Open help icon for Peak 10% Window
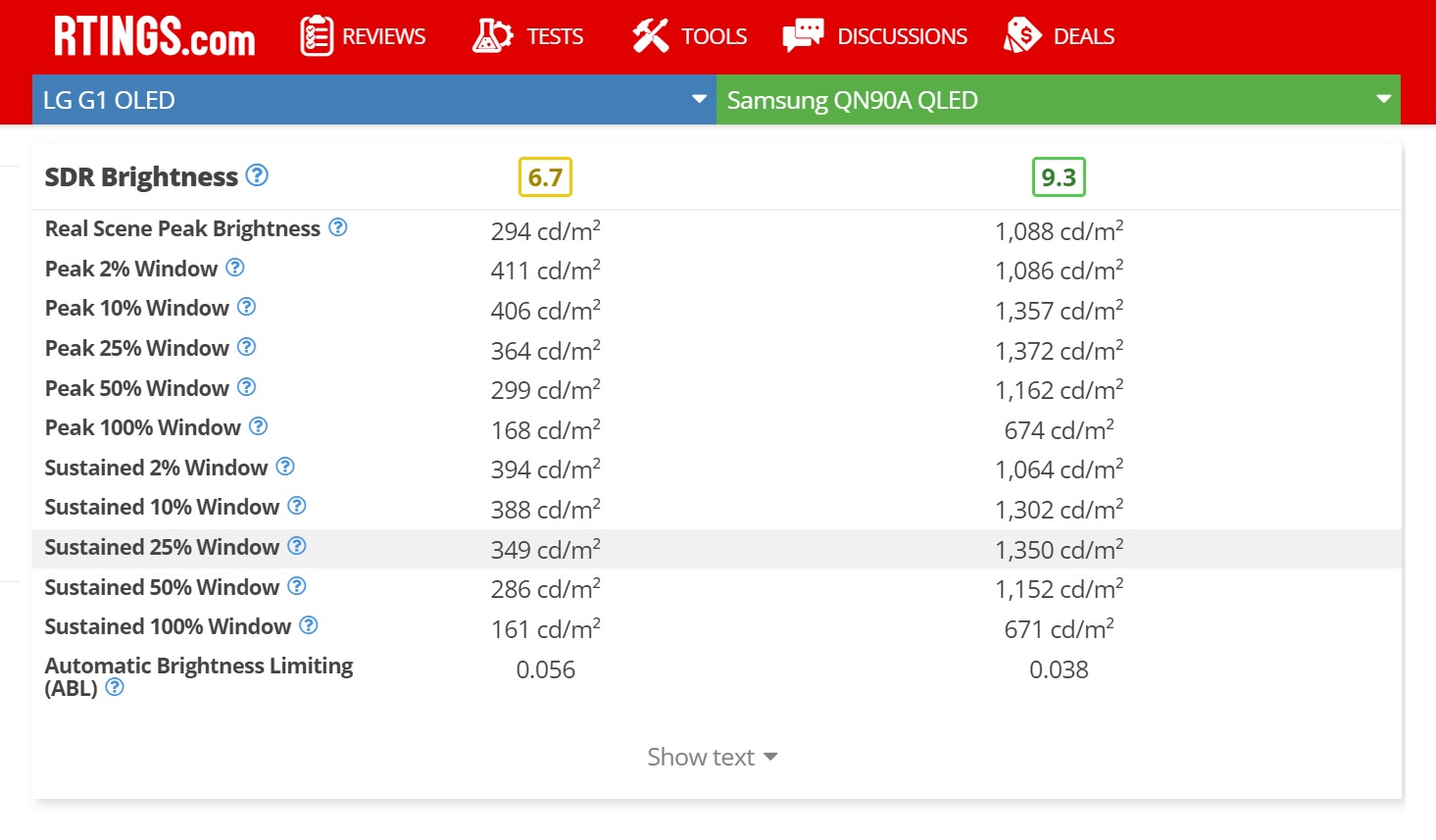 point(246,307)
